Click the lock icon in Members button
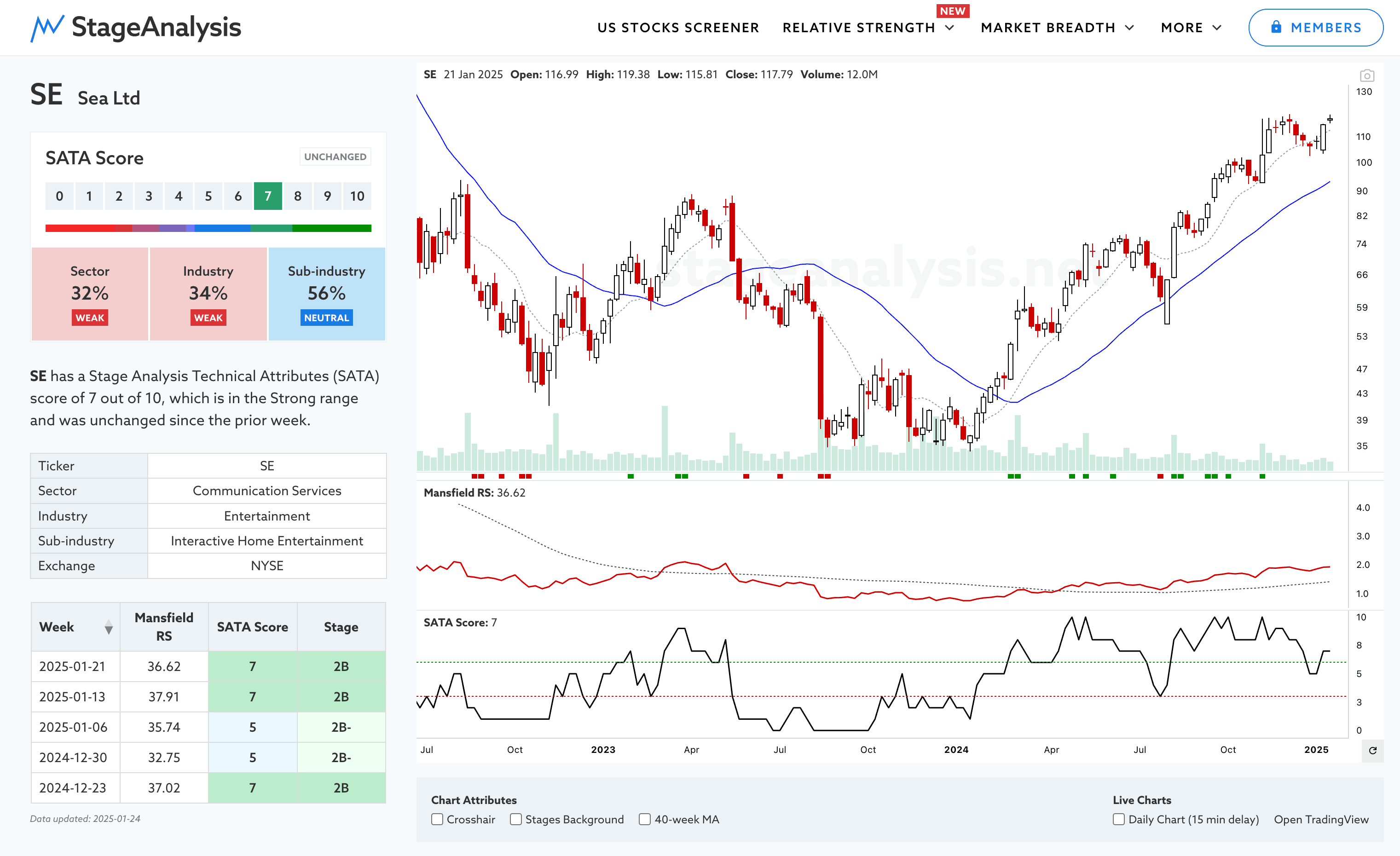This screenshot has height=856, width=1400. (1276, 27)
